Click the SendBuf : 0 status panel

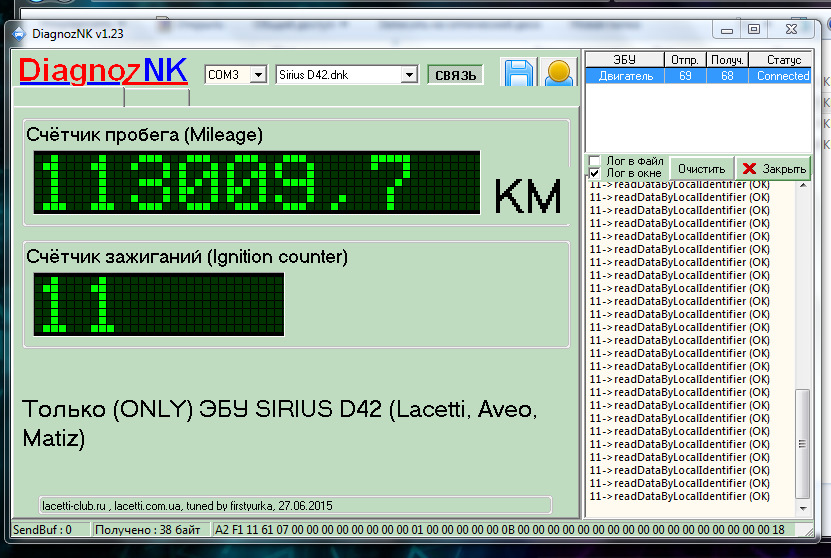tap(51, 529)
